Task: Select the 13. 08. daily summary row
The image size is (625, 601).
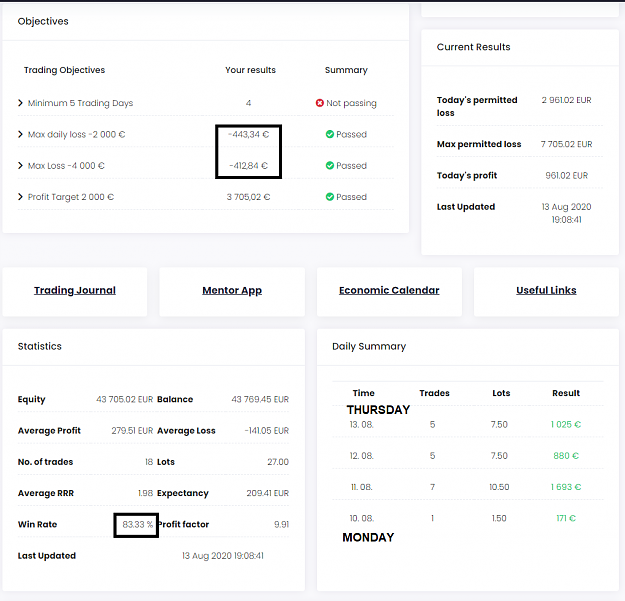Action: click(468, 425)
